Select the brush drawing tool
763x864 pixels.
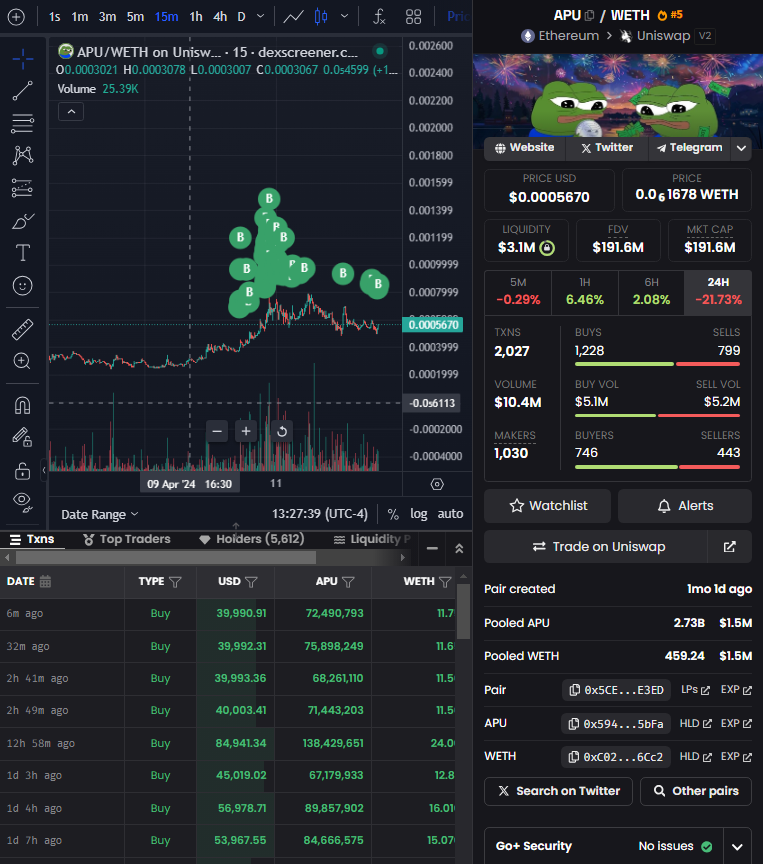[23, 221]
